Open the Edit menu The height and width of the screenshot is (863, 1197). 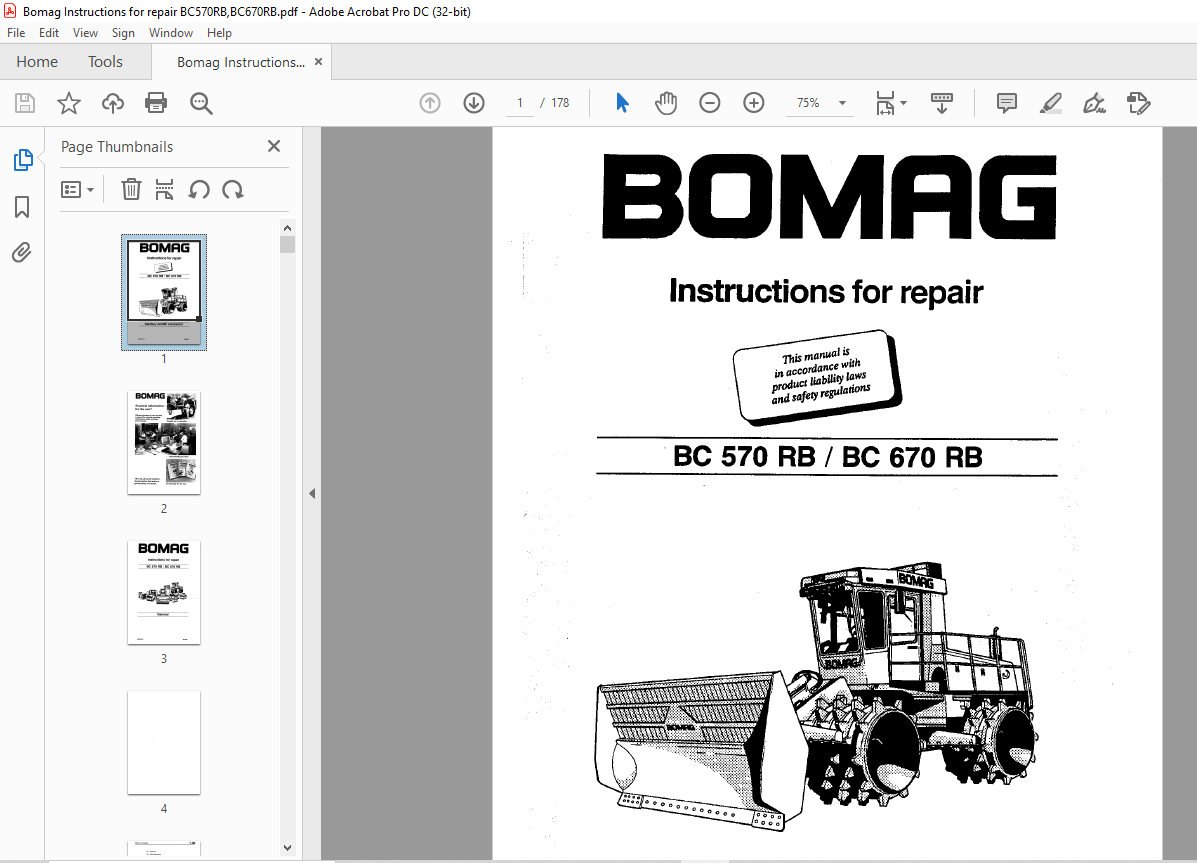49,33
